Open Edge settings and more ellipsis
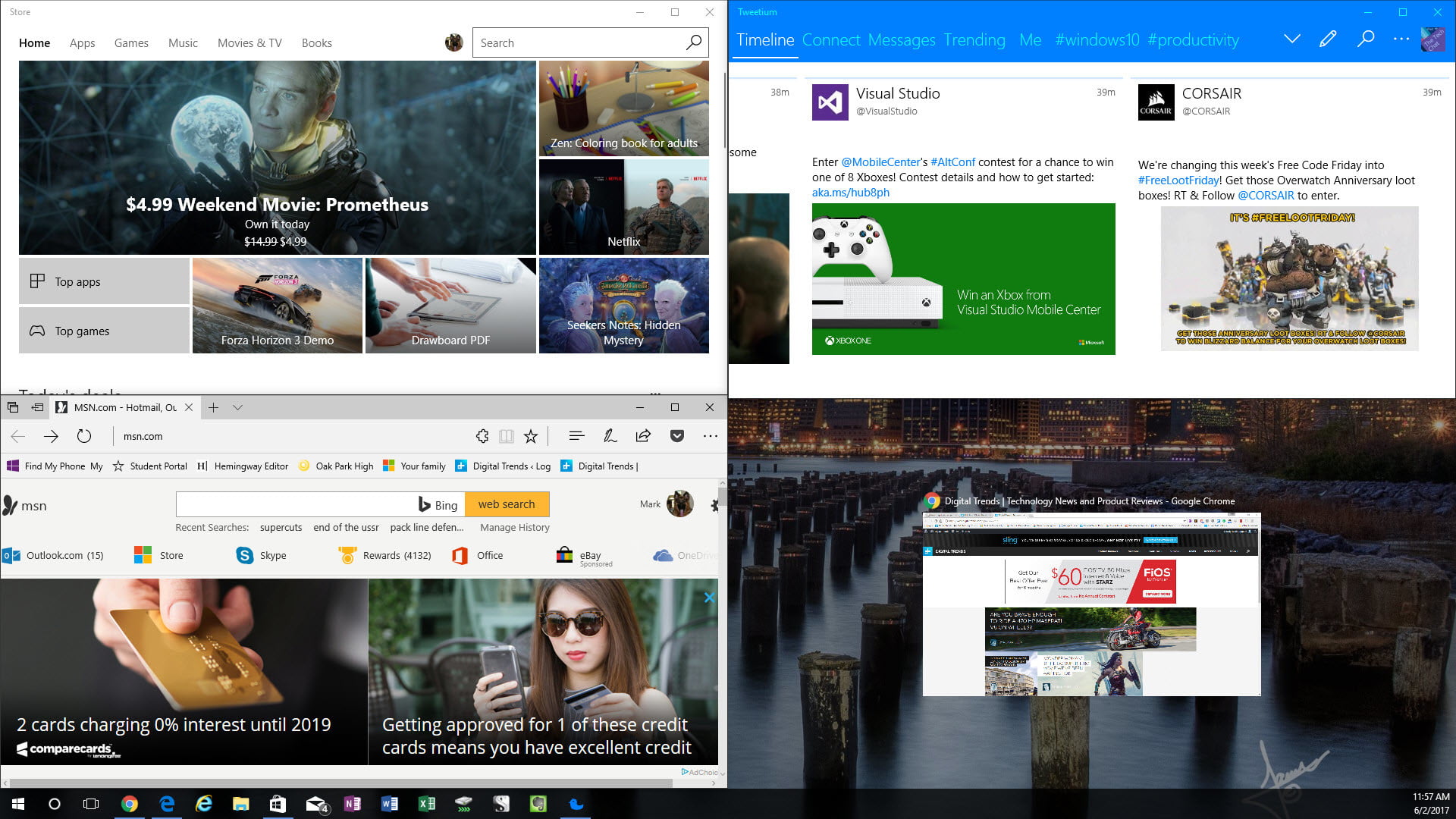Screen dimensions: 1456x819 [x=710, y=436]
